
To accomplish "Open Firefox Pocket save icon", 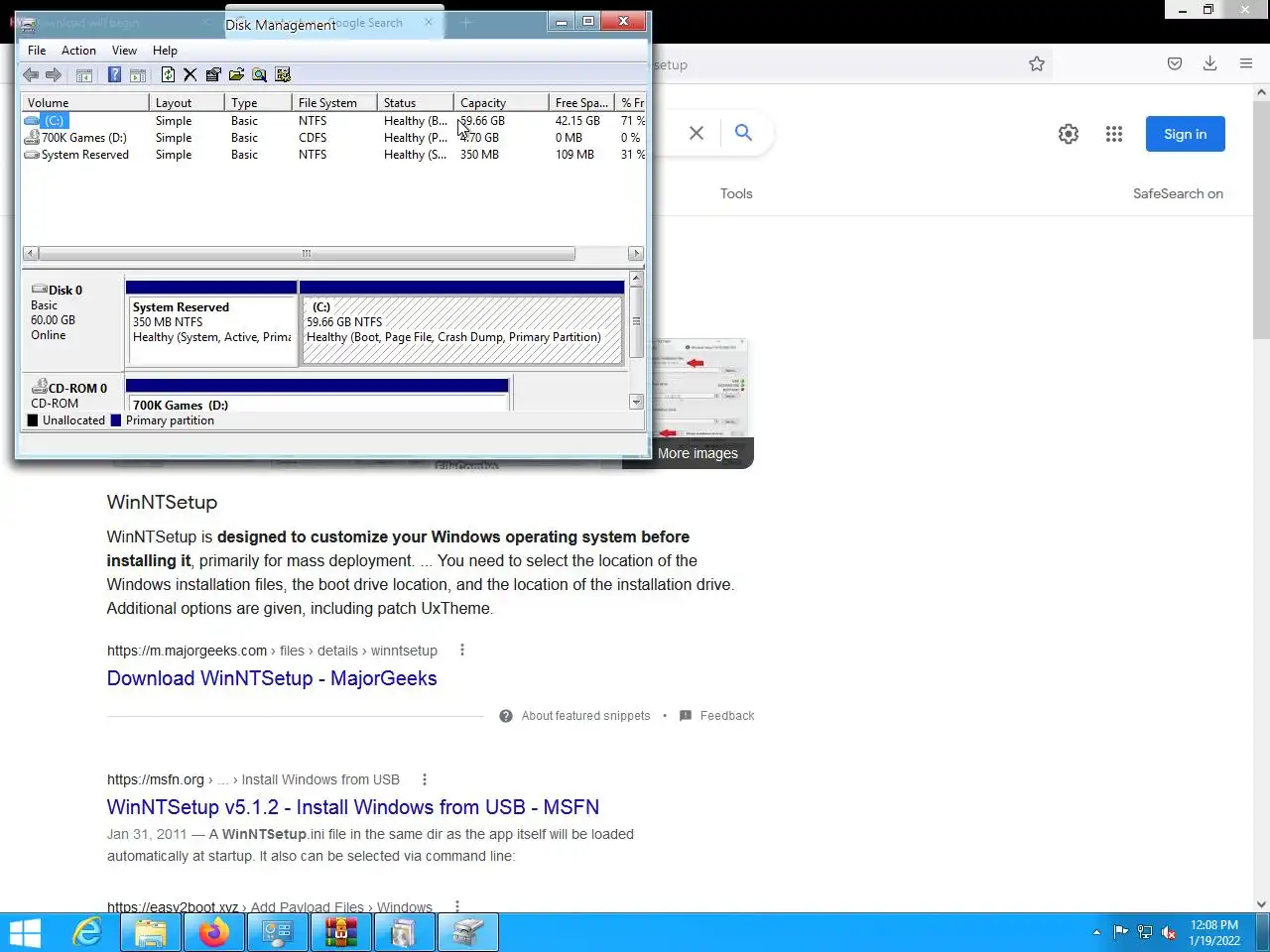I will (1175, 64).
